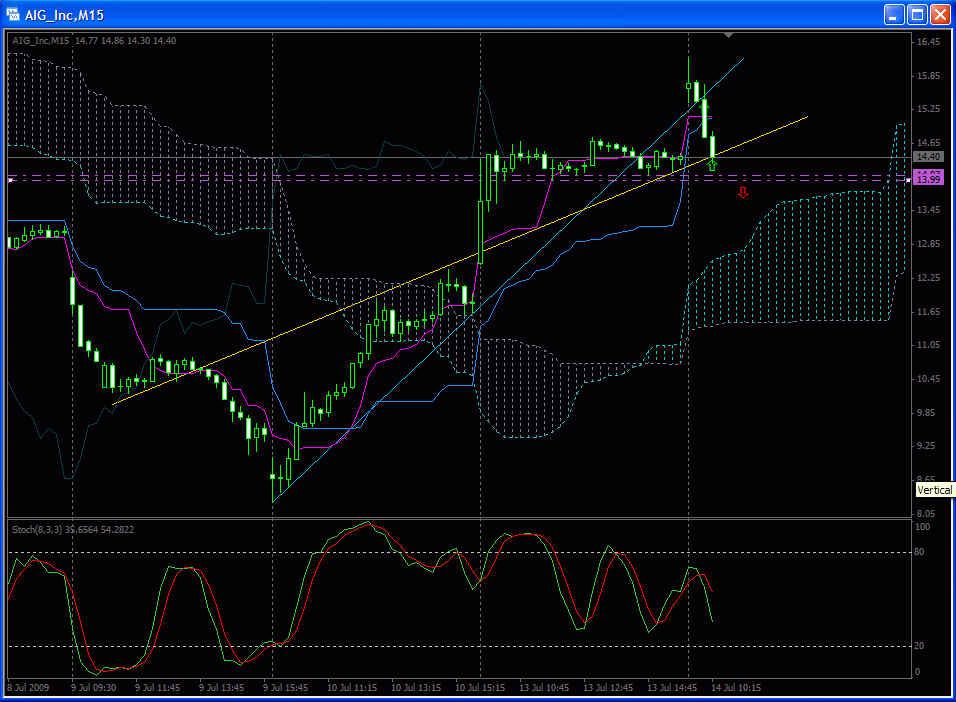Image resolution: width=956 pixels, height=702 pixels.
Task: Click price axis value 14.65
Action: pyautogui.click(x=928, y=143)
